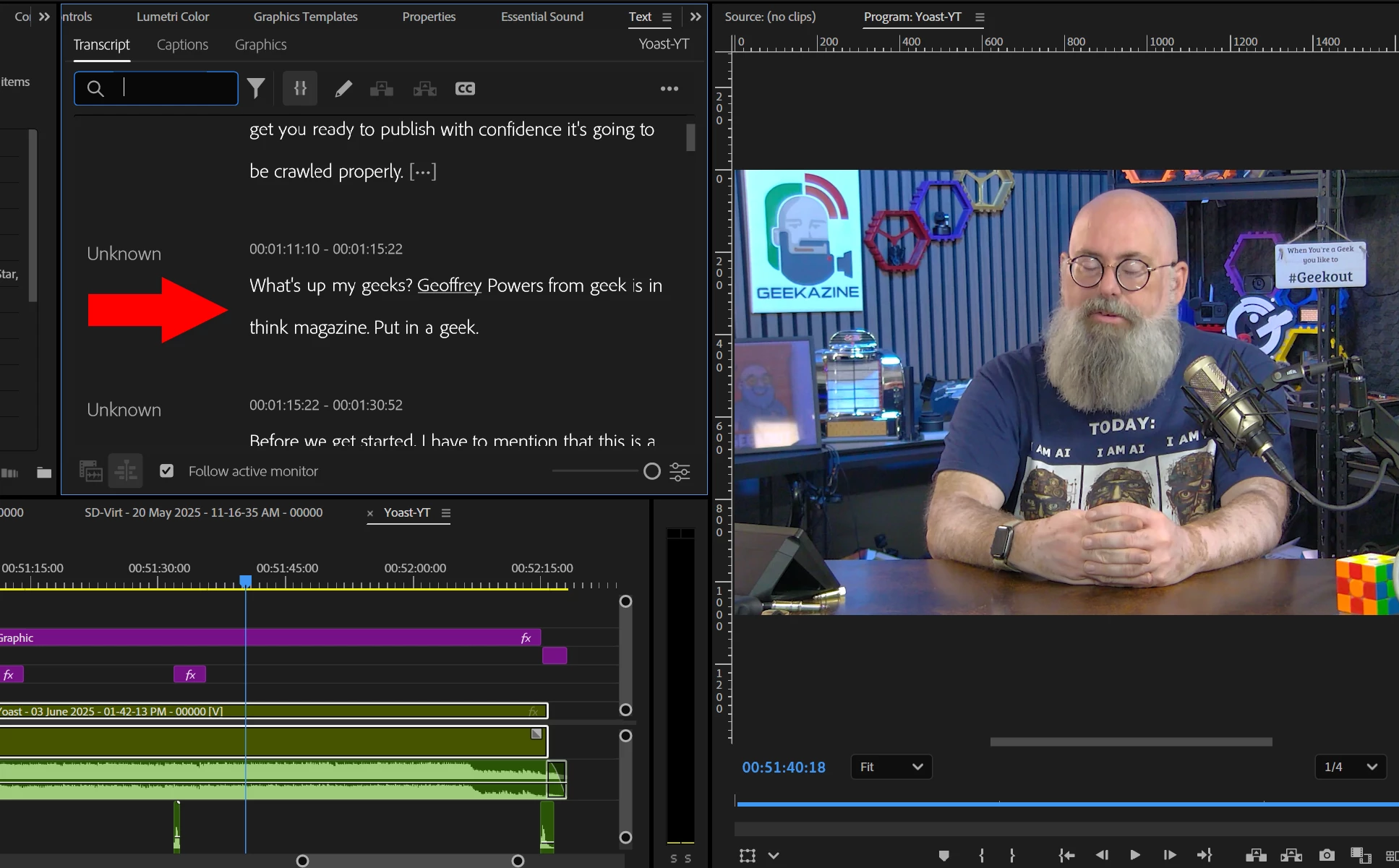Image resolution: width=1399 pixels, height=868 pixels.
Task: Toggle the pause/gap display icon in Transcript toolbar
Action: click(x=300, y=88)
